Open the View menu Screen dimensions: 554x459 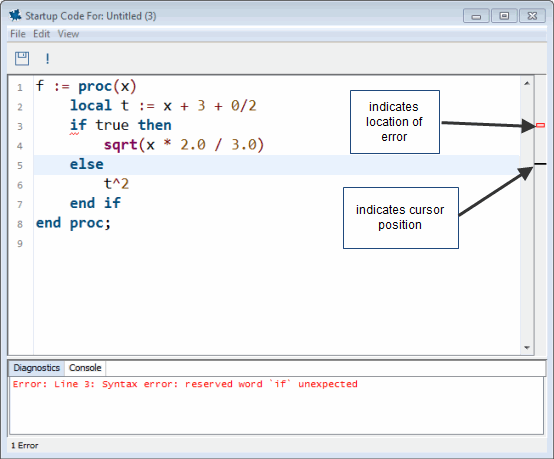point(68,34)
